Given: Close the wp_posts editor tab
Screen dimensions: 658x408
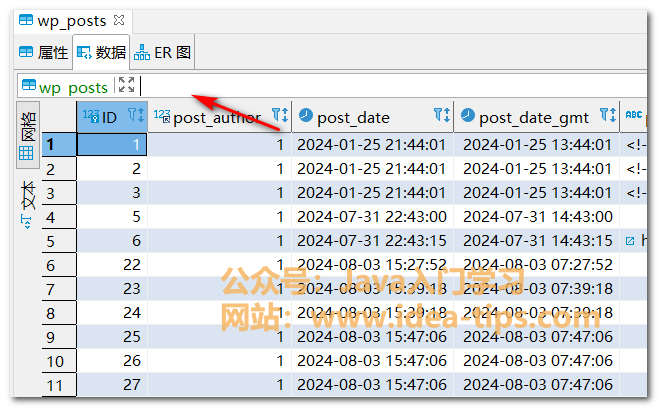Looking at the screenshot, I should [x=119, y=20].
